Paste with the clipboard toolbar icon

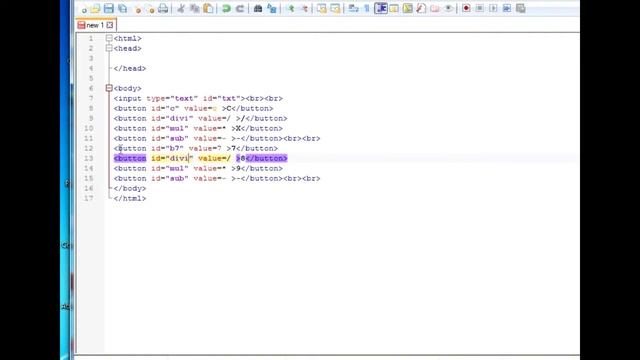(x=208, y=8)
